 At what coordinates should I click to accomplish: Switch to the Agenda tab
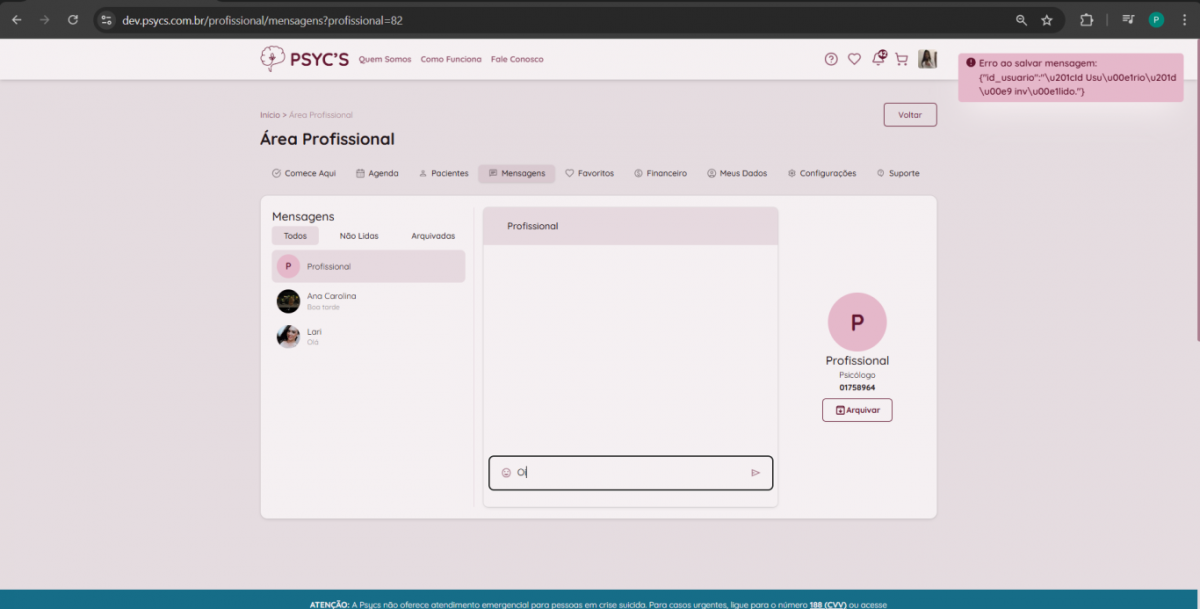[377, 173]
